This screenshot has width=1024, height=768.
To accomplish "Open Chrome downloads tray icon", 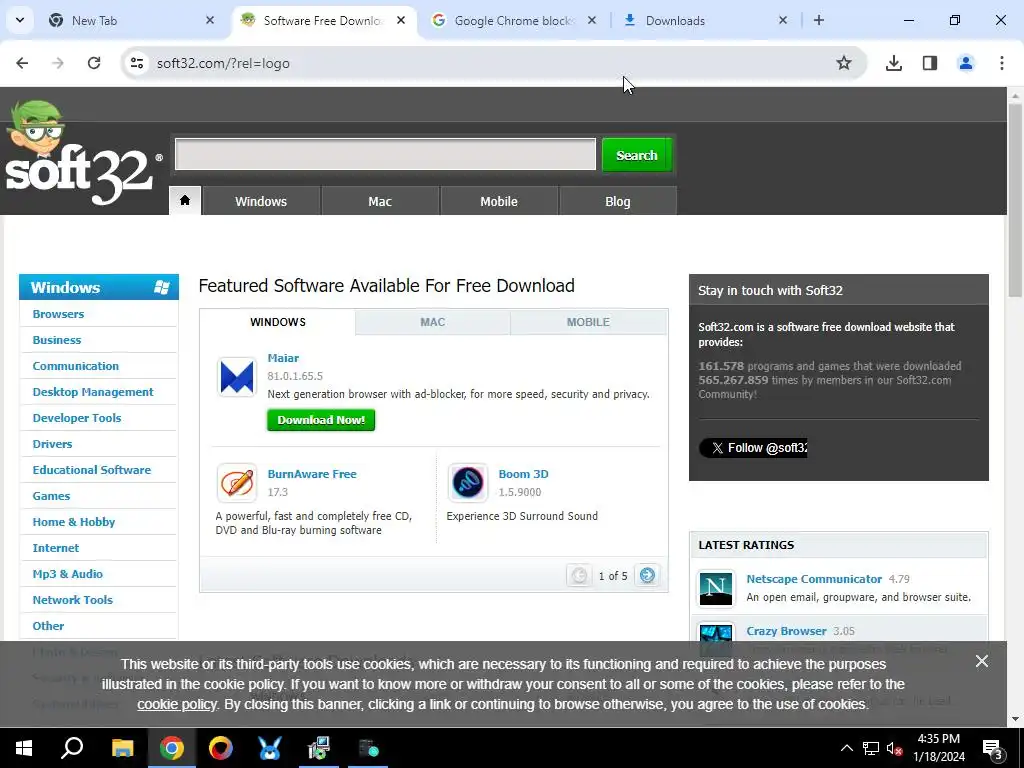I will click(894, 63).
